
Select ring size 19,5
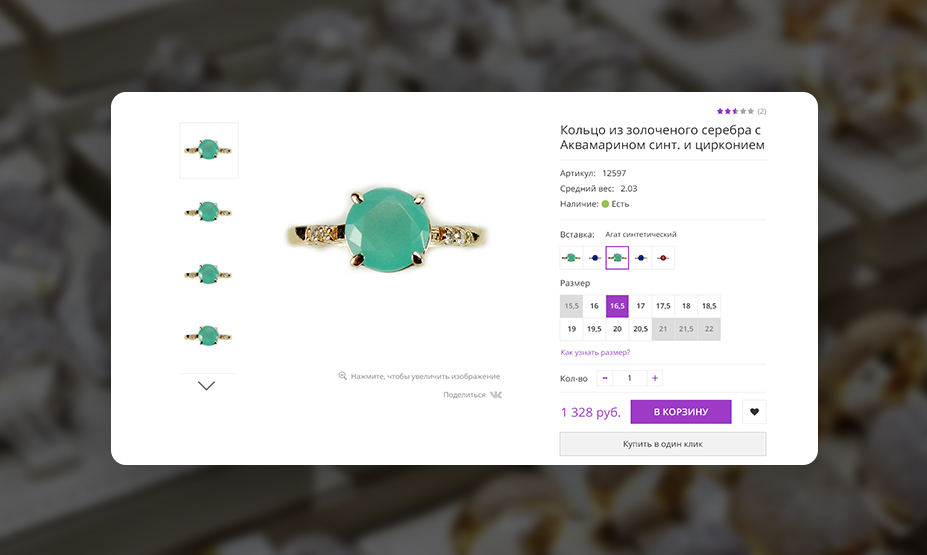point(594,329)
